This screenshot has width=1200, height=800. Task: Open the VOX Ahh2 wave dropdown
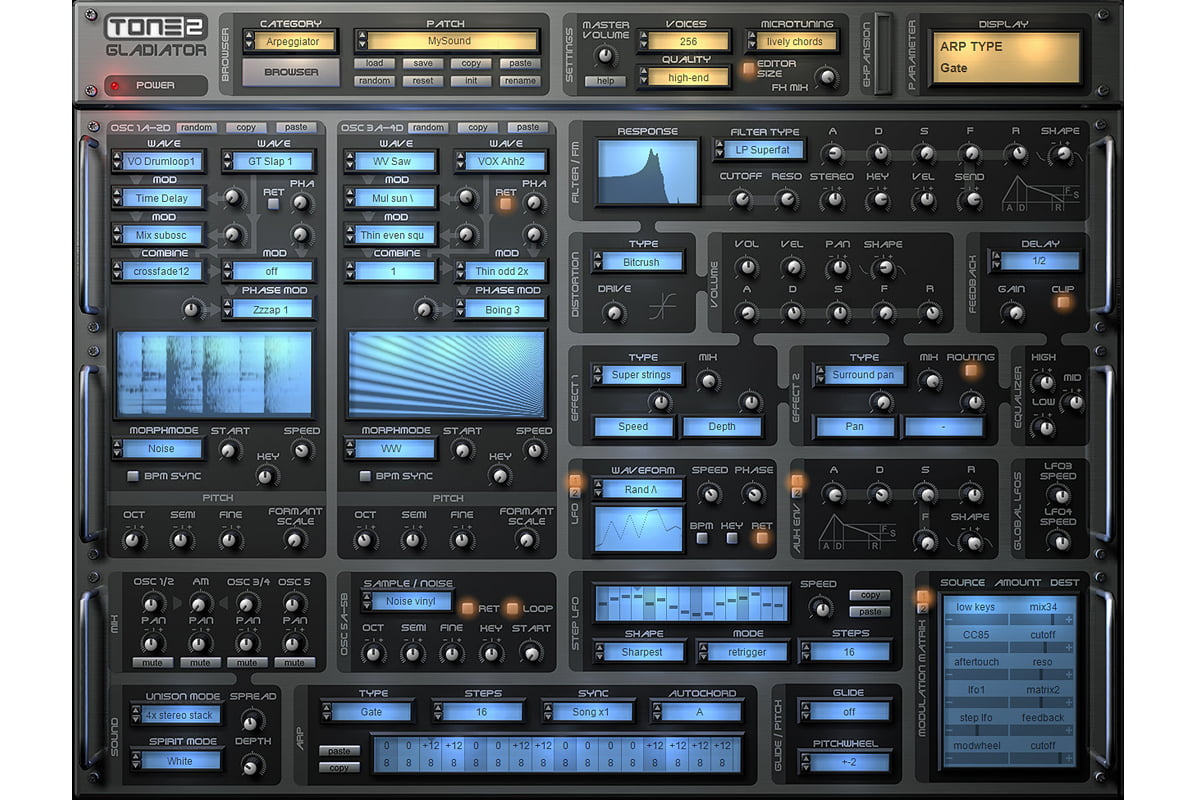(x=500, y=161)
